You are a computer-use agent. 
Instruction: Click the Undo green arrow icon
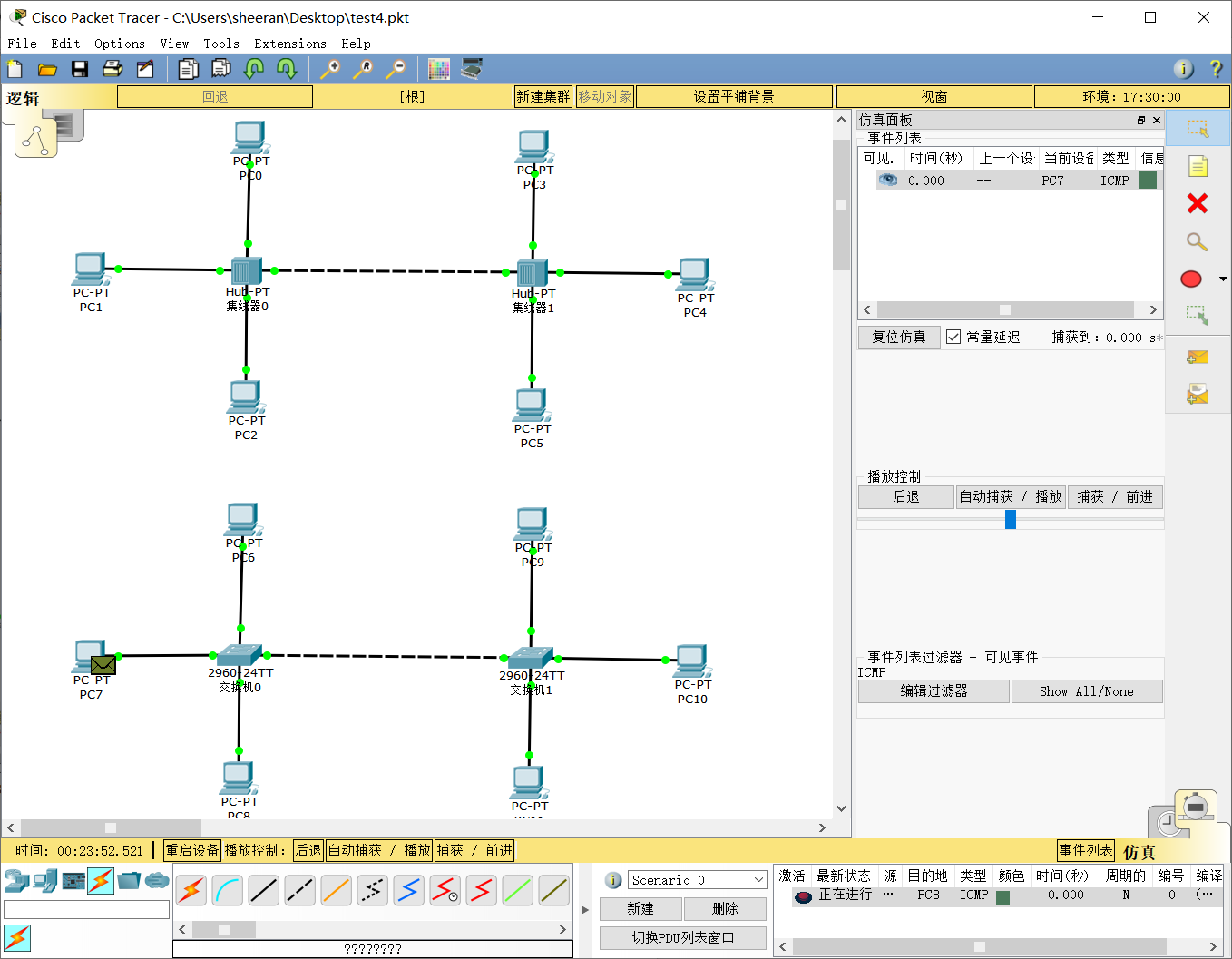click(x=254, y=69)
